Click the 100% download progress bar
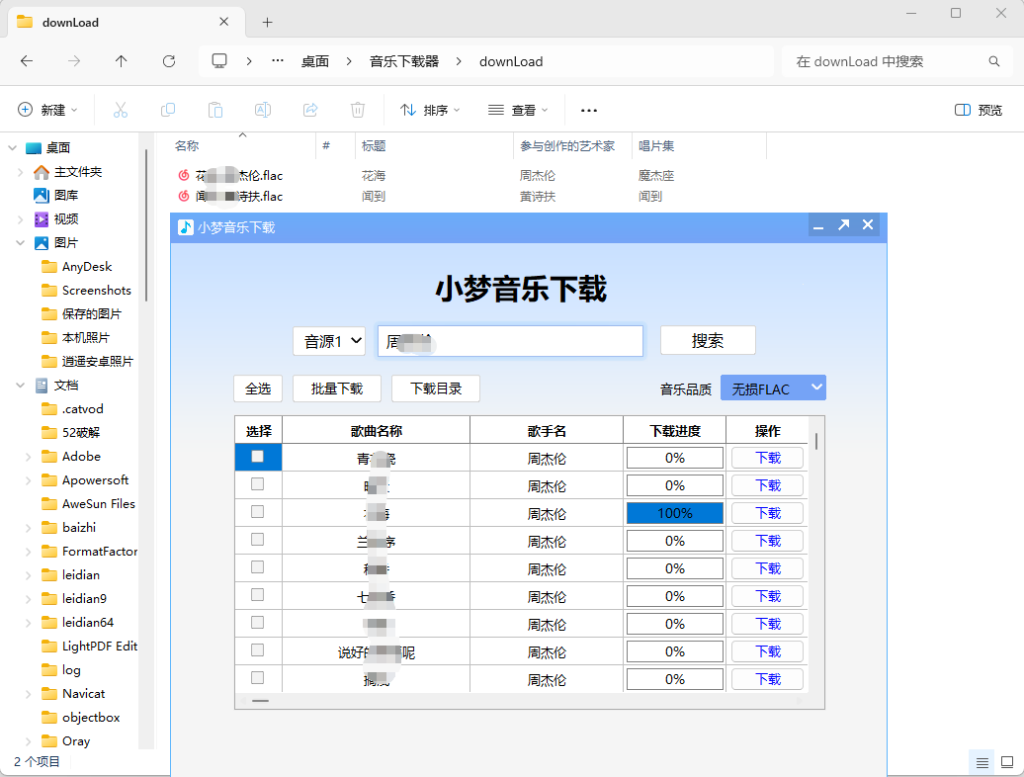The image size is (1024, 777). (674, 512)
